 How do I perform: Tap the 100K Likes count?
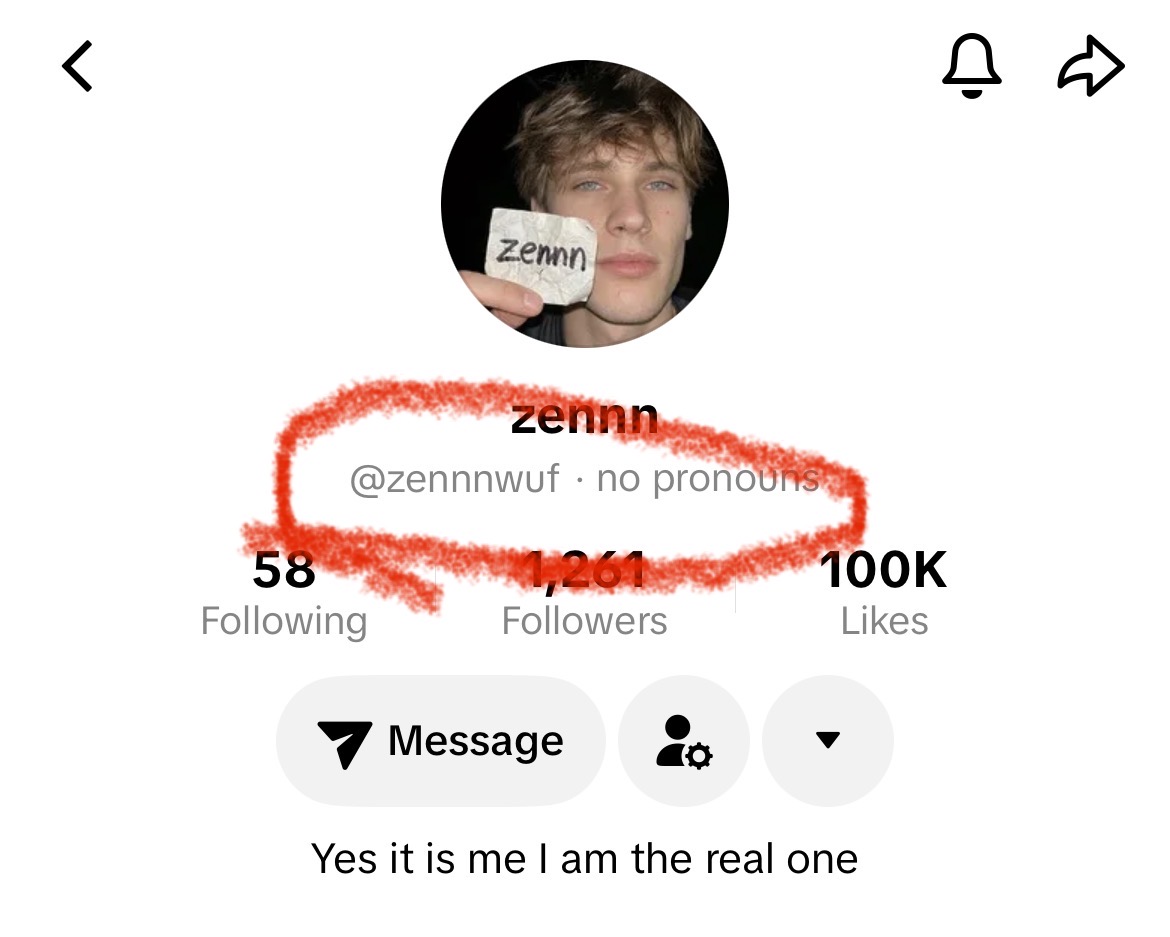[x=883, y=593]
